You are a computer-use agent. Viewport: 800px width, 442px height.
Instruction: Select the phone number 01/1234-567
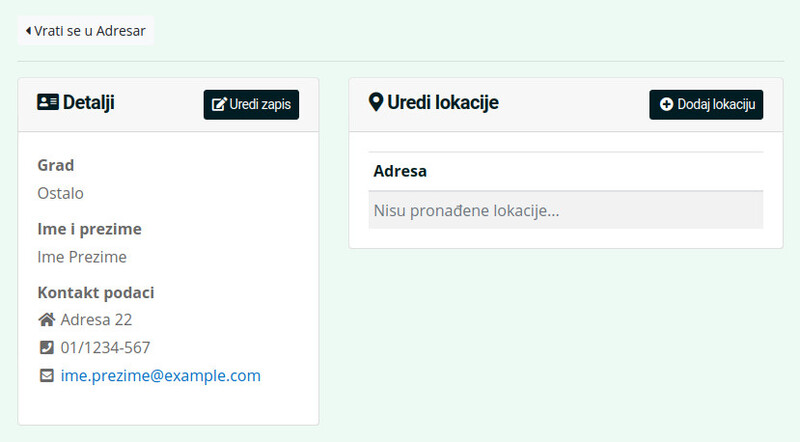click(x=106, y=348)
